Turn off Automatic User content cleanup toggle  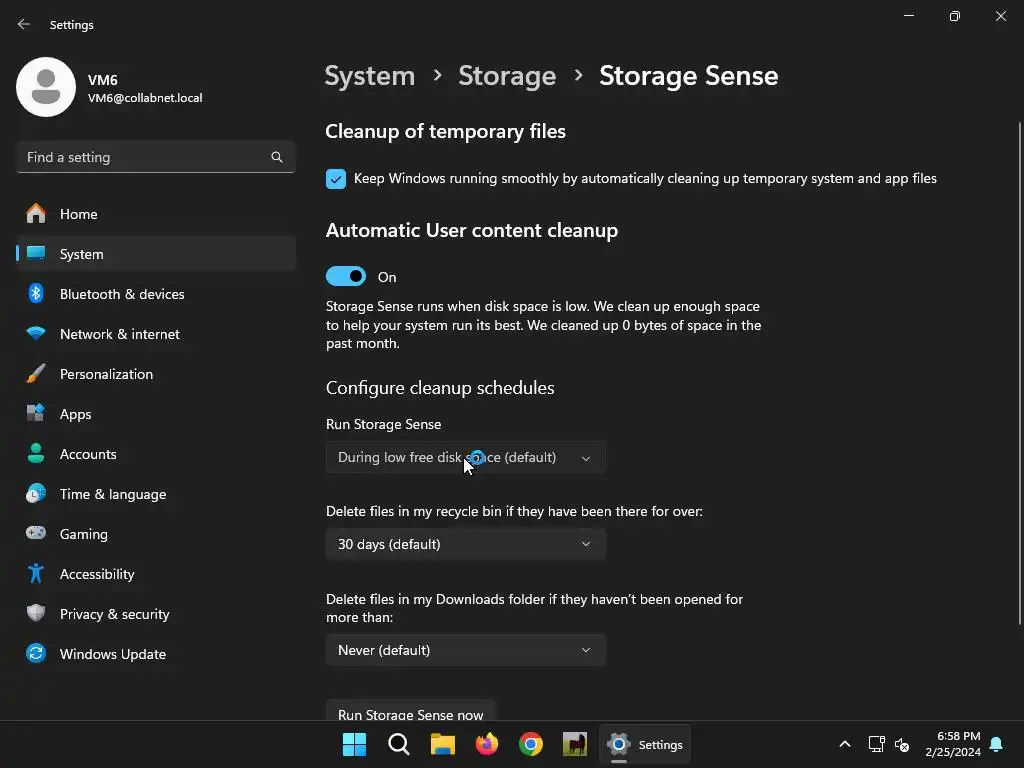click(346, 277)
